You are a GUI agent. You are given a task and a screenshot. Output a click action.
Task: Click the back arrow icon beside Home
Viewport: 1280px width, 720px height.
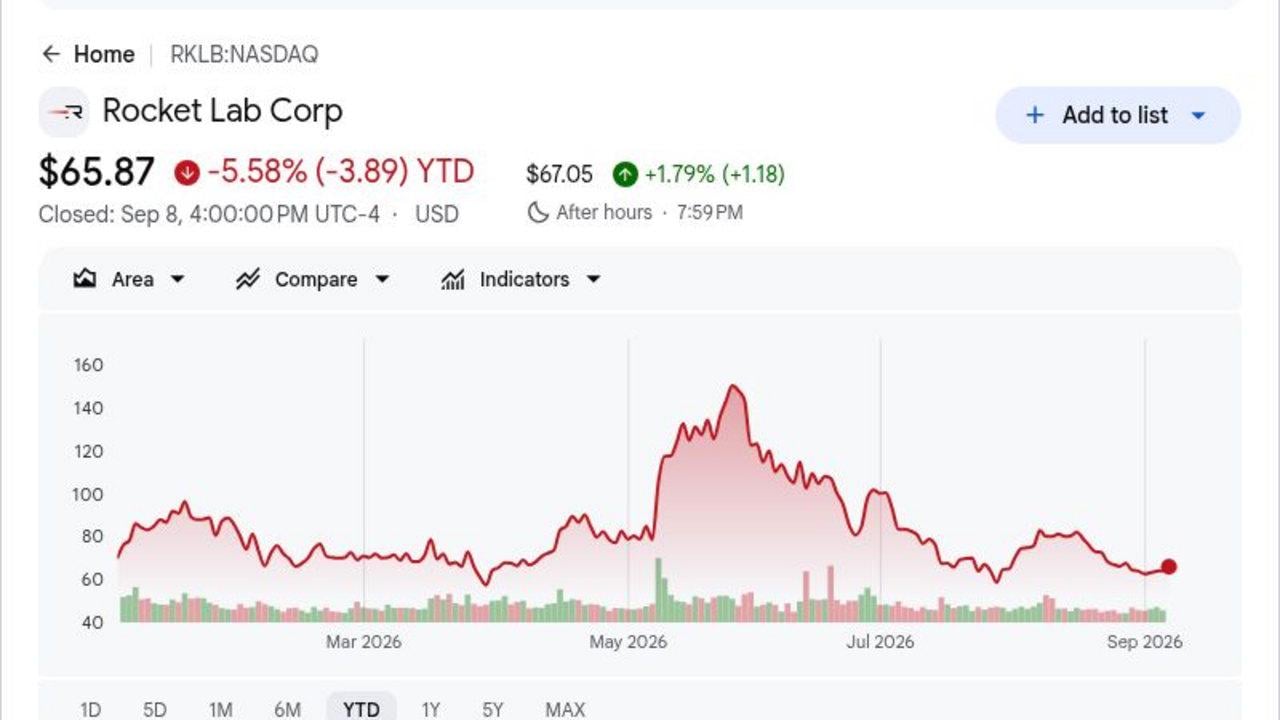pyautogui.click(x=51, y=54)
